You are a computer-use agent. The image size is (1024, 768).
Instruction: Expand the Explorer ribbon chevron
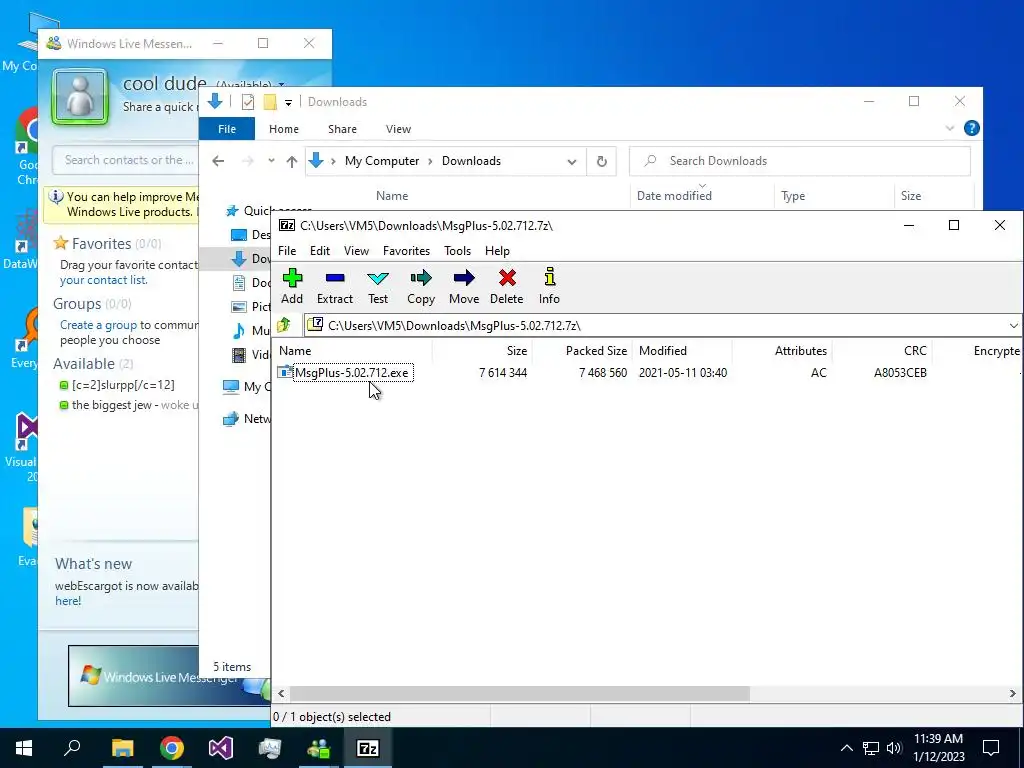[950, 128]
